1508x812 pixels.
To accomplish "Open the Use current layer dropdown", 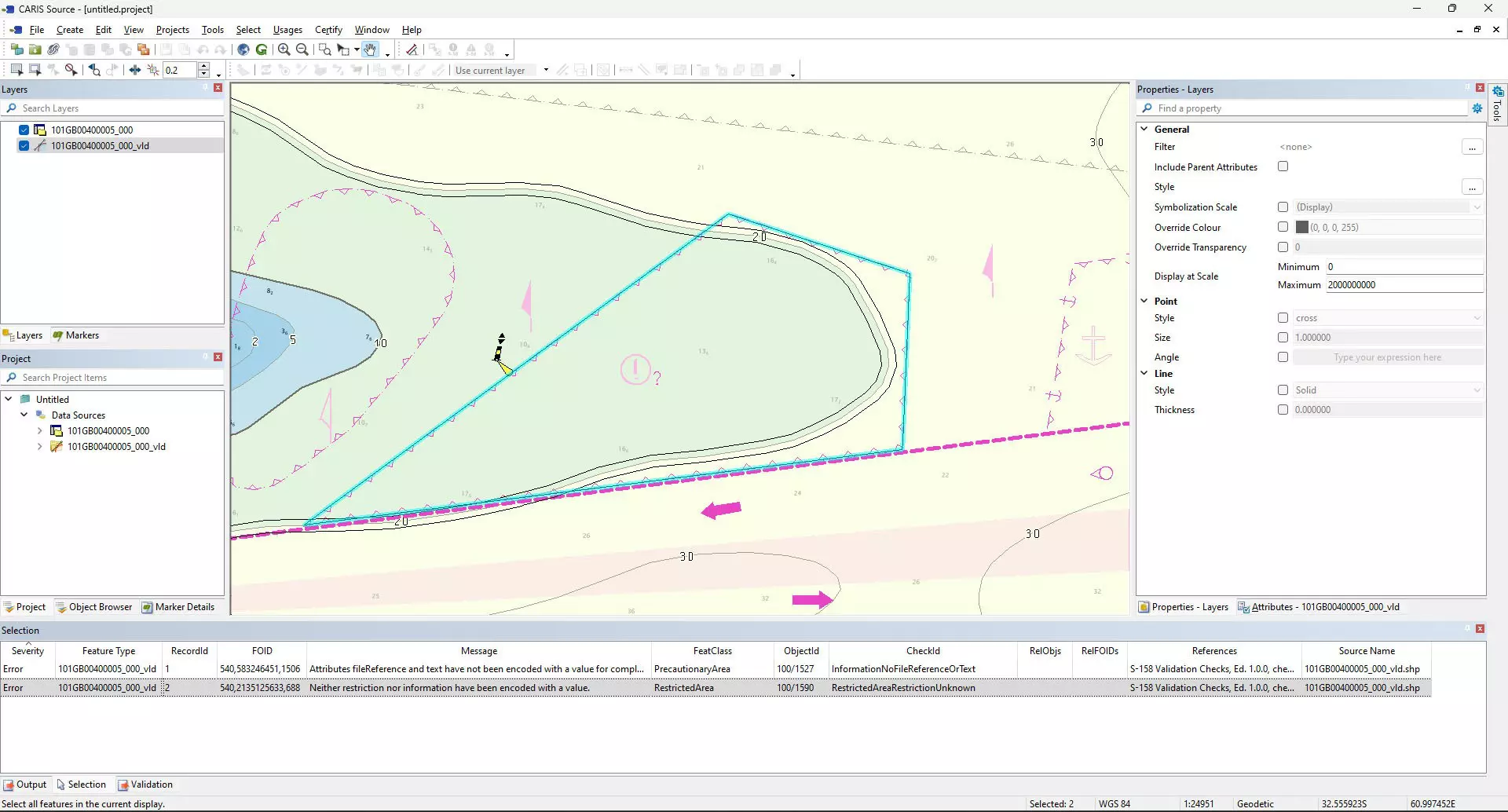I will (545, 70).
